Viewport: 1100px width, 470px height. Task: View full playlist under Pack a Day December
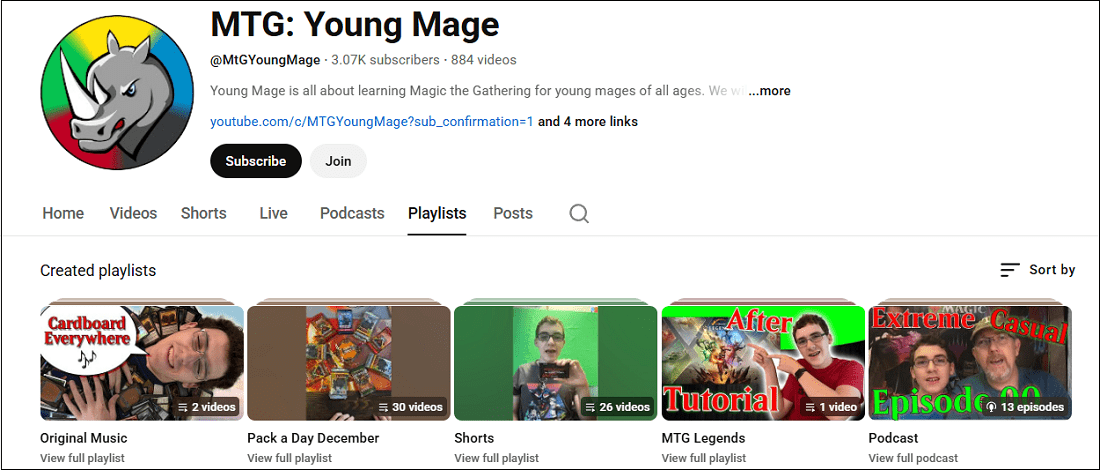click(x=289, y=458)
